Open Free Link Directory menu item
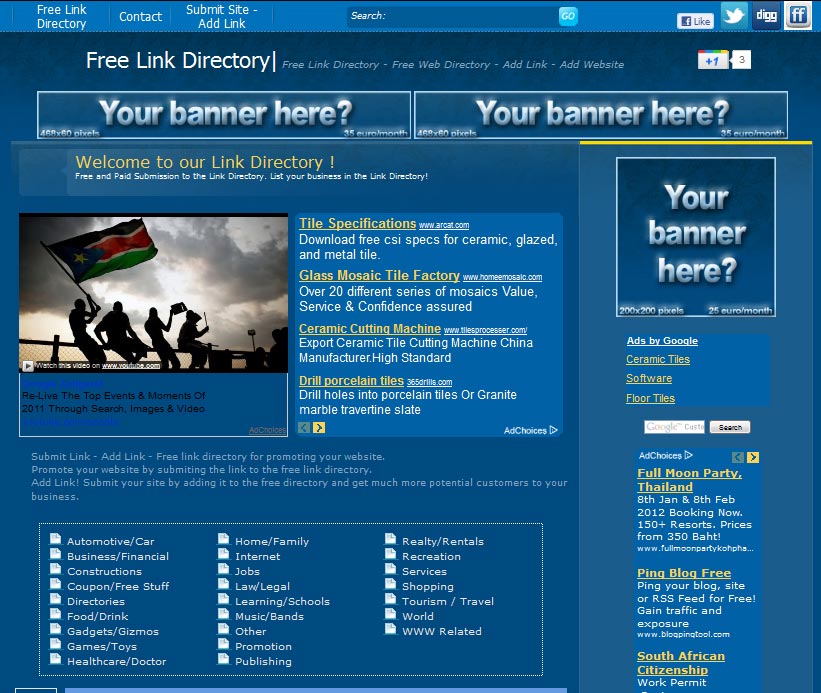The height and width of the screenshot is (693, 821). click(61, 16)
